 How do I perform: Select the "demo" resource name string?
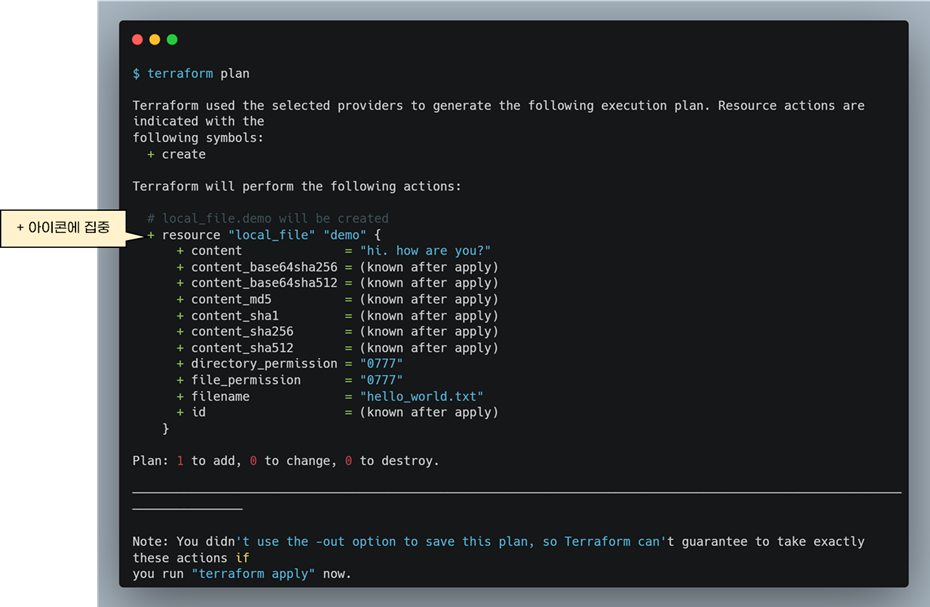345,235
